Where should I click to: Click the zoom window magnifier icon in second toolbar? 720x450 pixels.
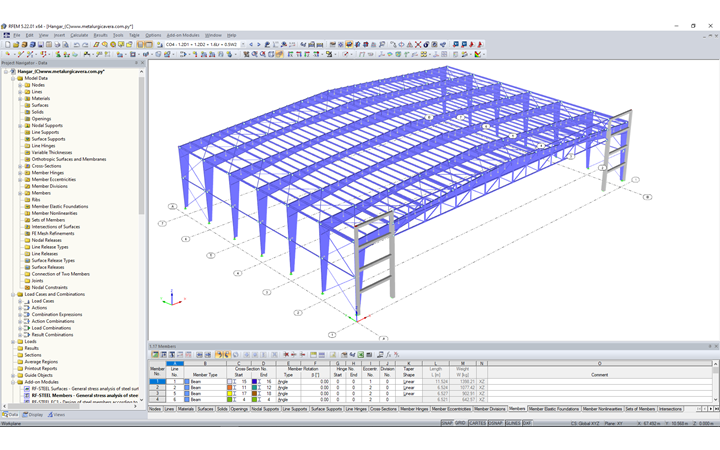(x=254, y=54)
